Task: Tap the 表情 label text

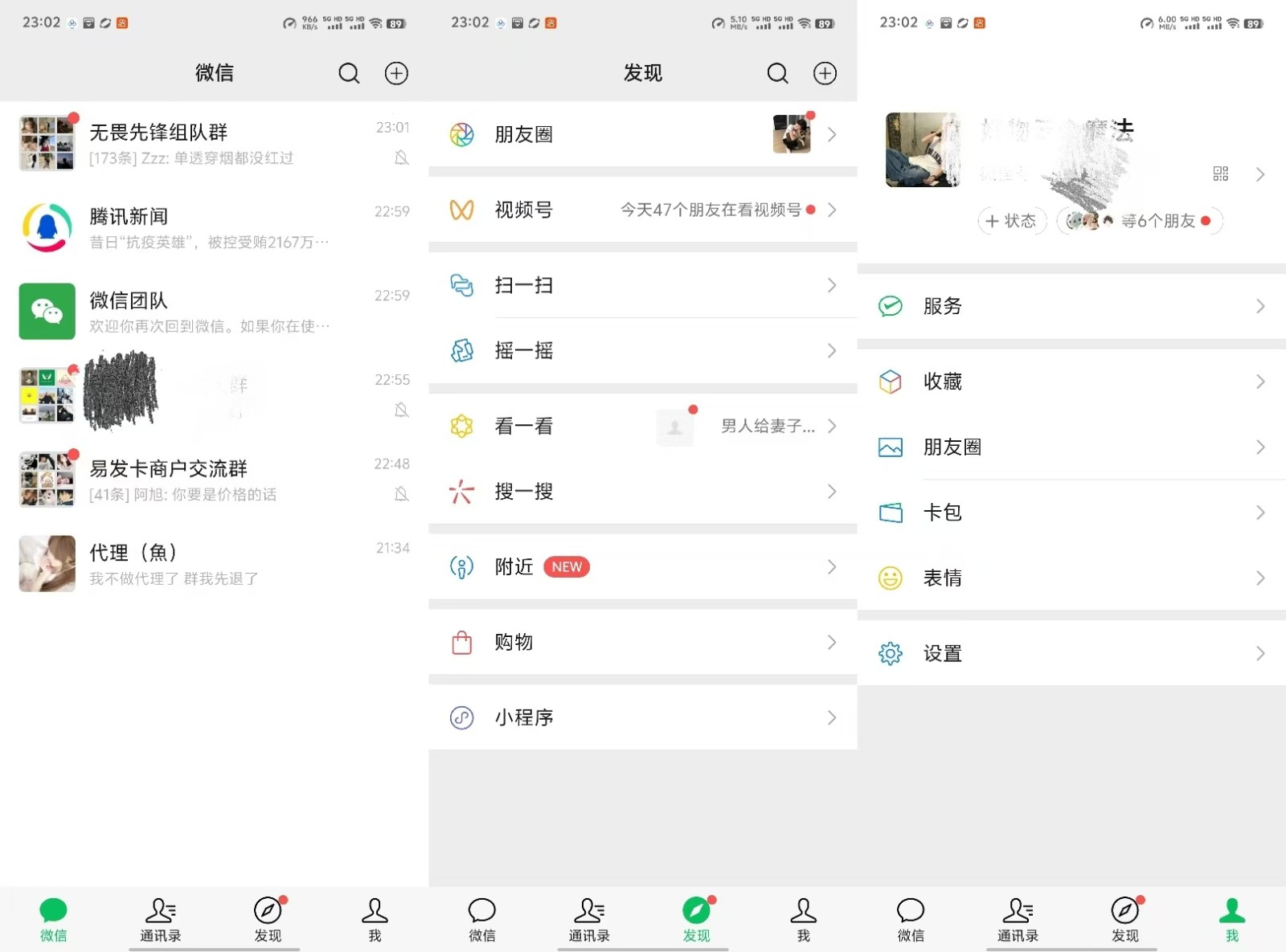Action: [942, 578]
